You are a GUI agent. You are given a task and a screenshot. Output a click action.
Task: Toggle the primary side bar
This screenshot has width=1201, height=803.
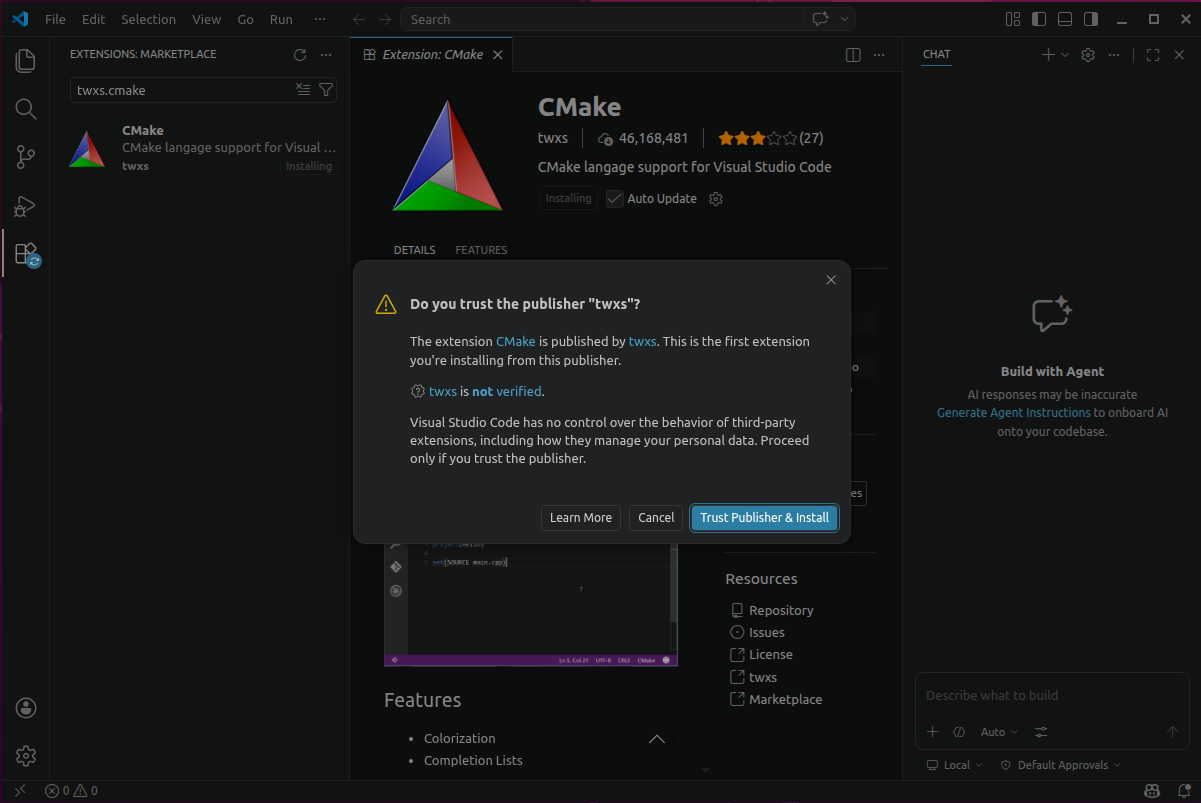1039,19
